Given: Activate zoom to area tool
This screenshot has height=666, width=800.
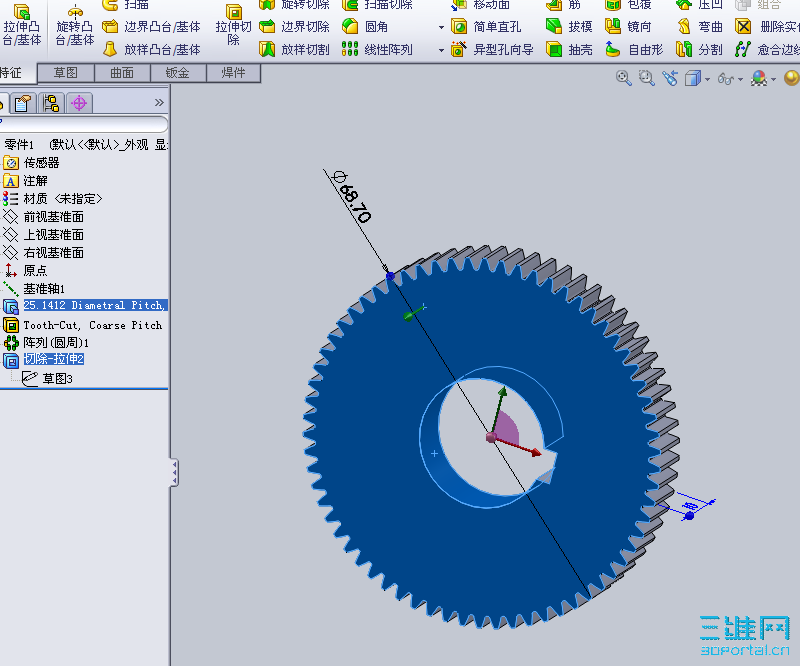Looking at the screenshot, I should click(x=646, y=78).
